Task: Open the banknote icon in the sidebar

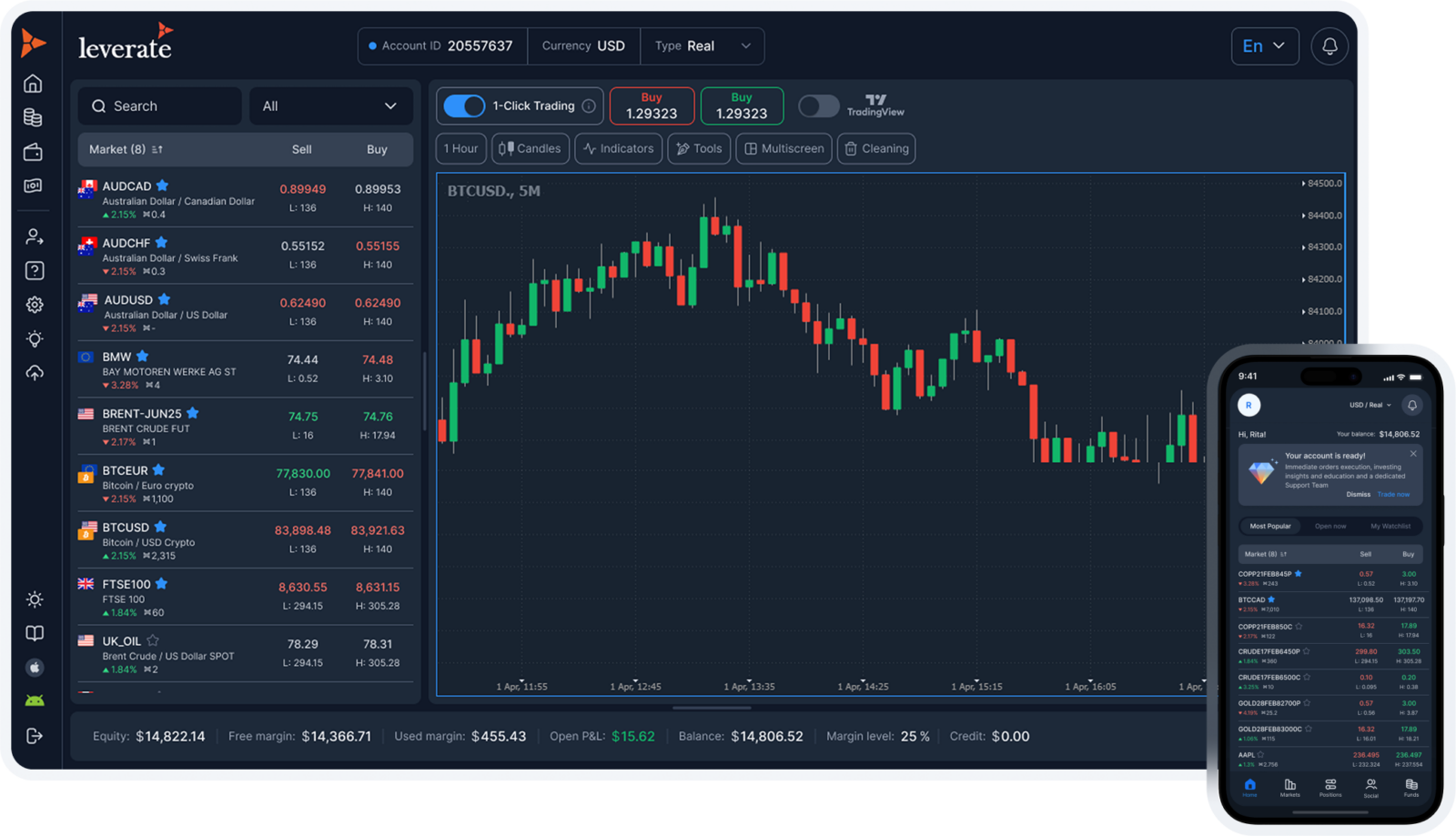Action: (x=34, y=186)
